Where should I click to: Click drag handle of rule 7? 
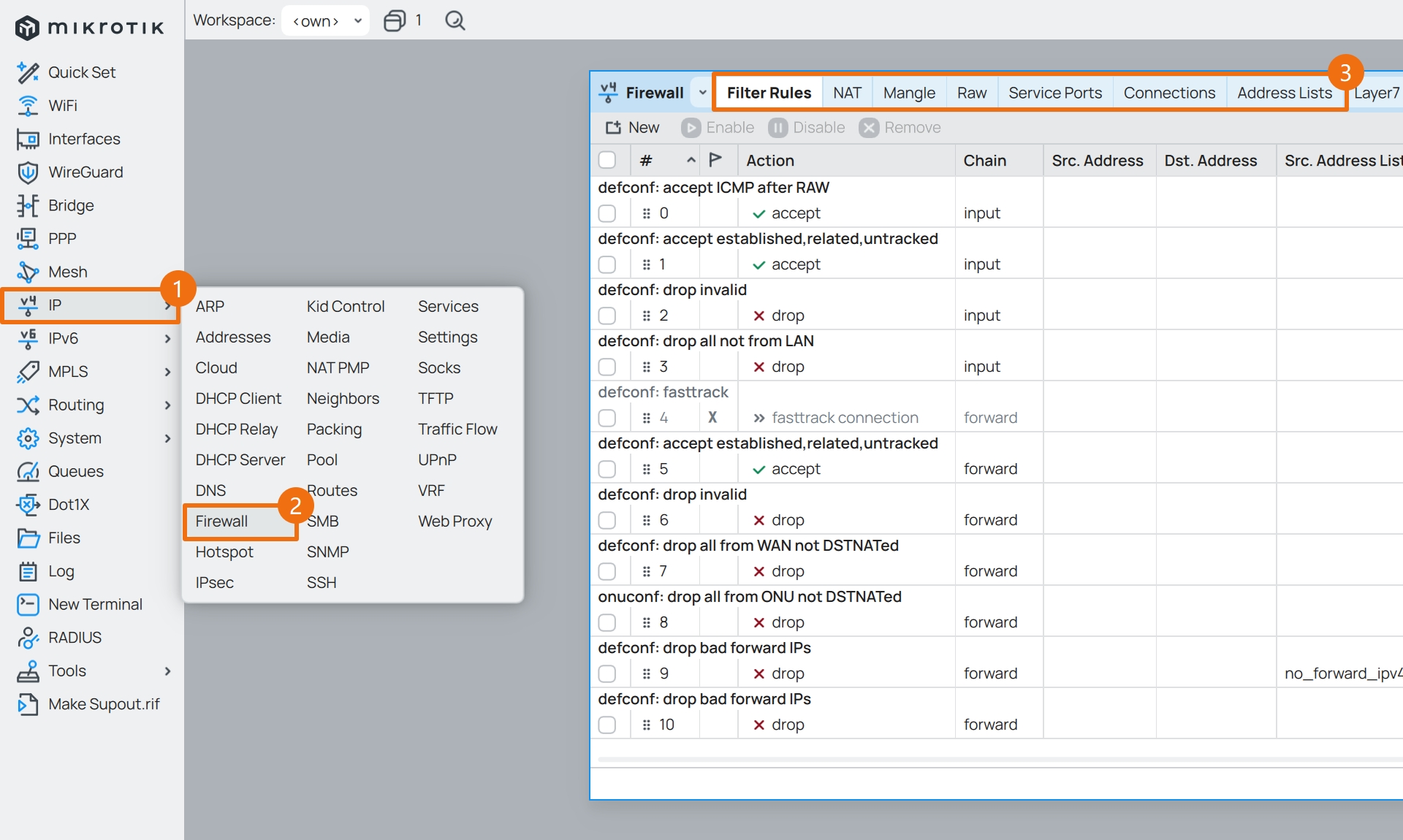tap(646, 571)
